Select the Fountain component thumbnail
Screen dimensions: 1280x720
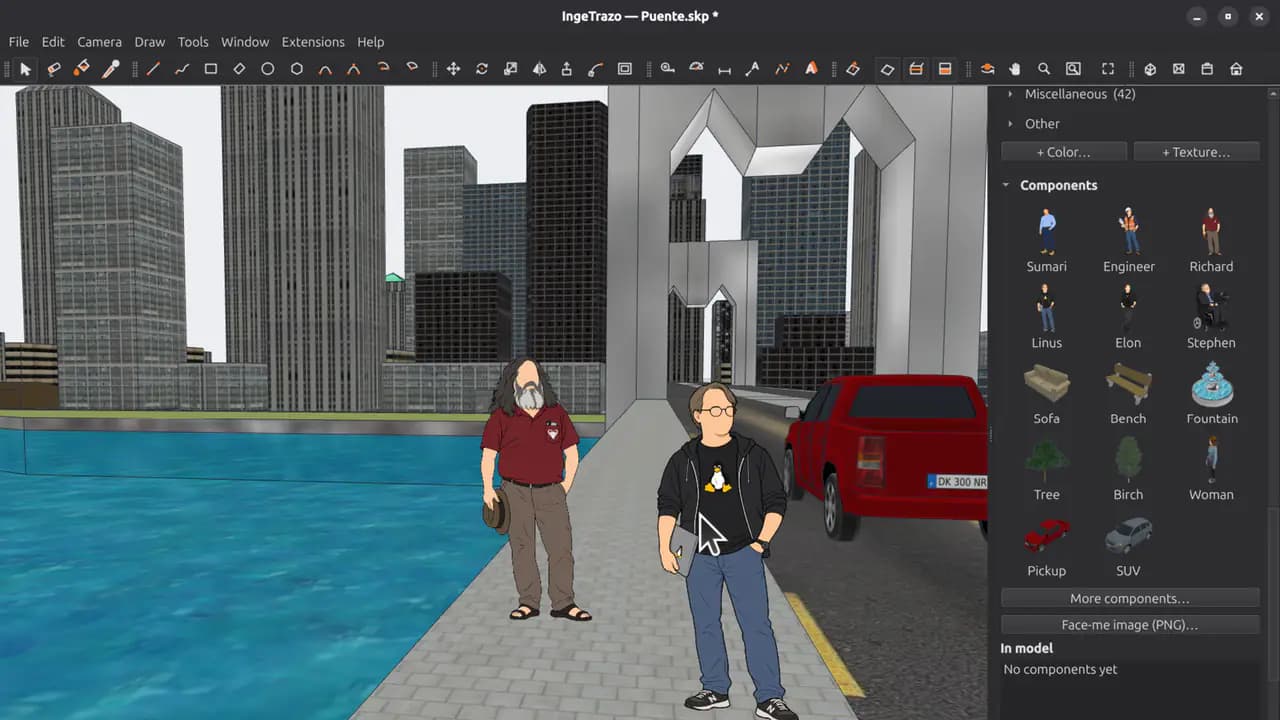tap(1212, 385)
